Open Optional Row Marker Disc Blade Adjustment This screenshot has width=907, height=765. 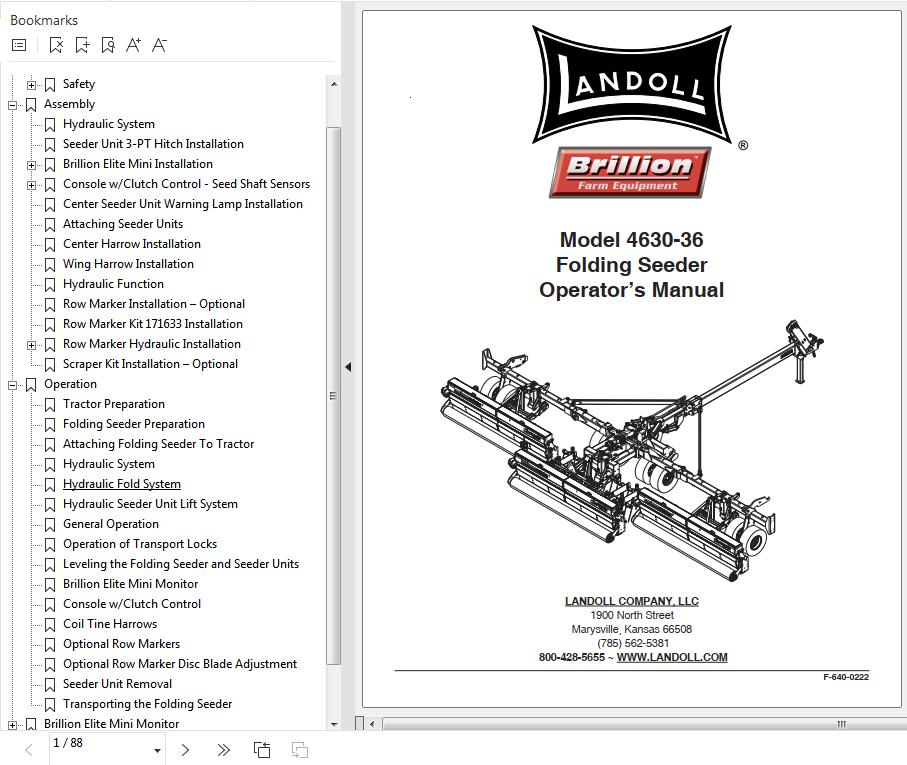point(180,664)
